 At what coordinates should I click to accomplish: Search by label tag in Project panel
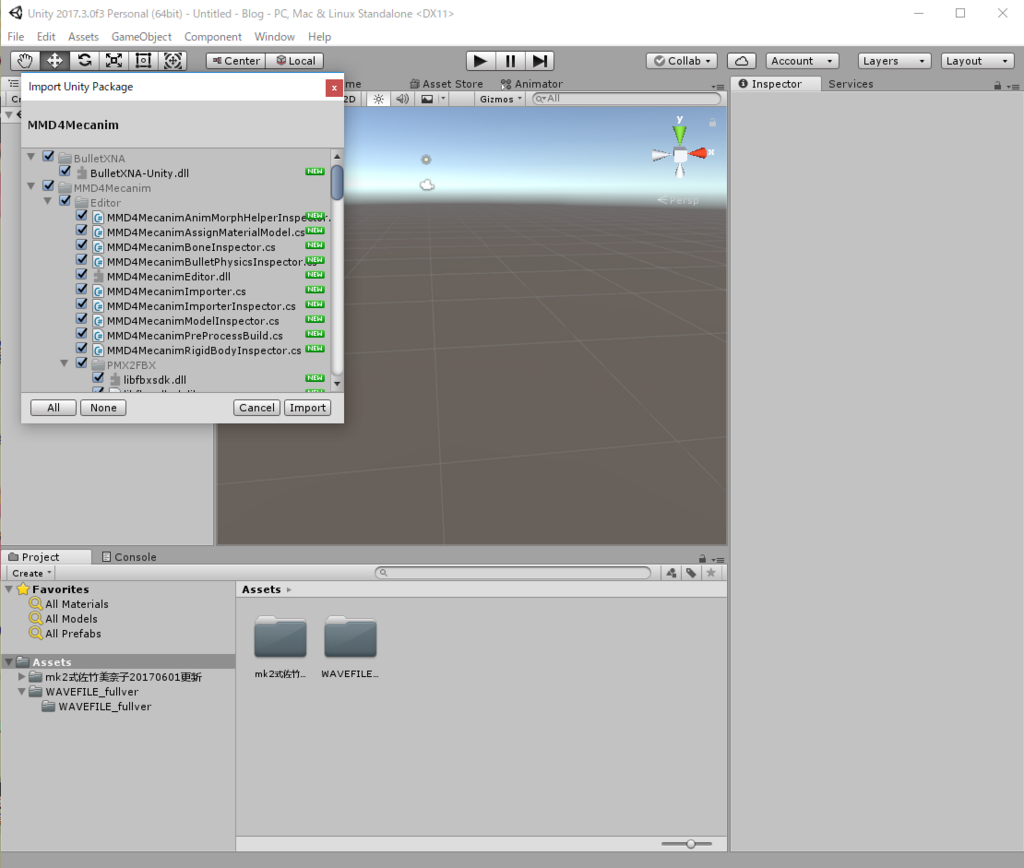(691, 573)
